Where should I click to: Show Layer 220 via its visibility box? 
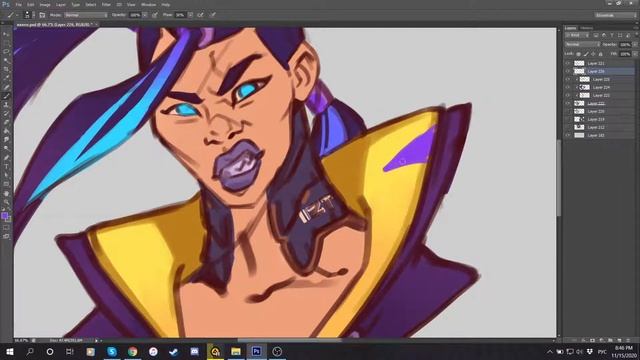568,111
